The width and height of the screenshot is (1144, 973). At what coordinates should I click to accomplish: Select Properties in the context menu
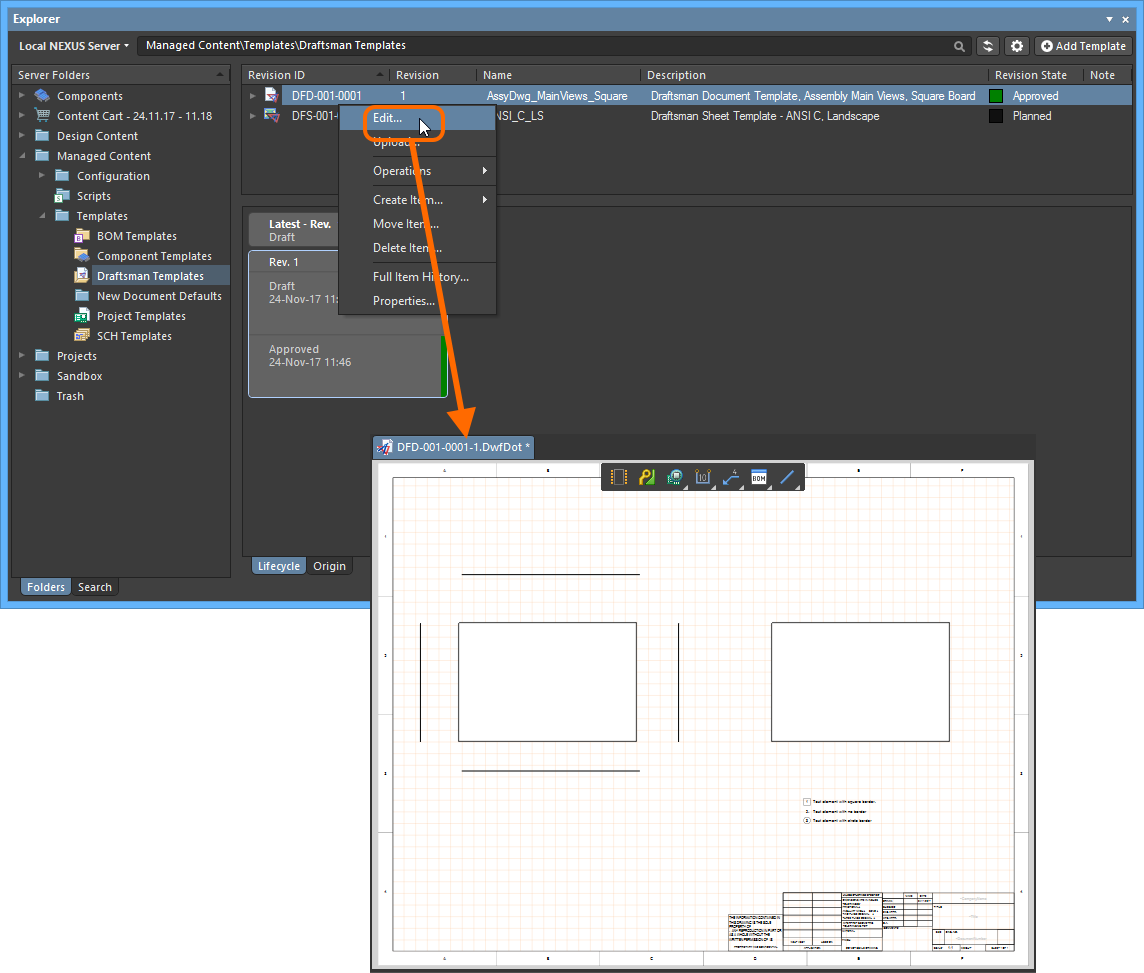coord(403,301)
